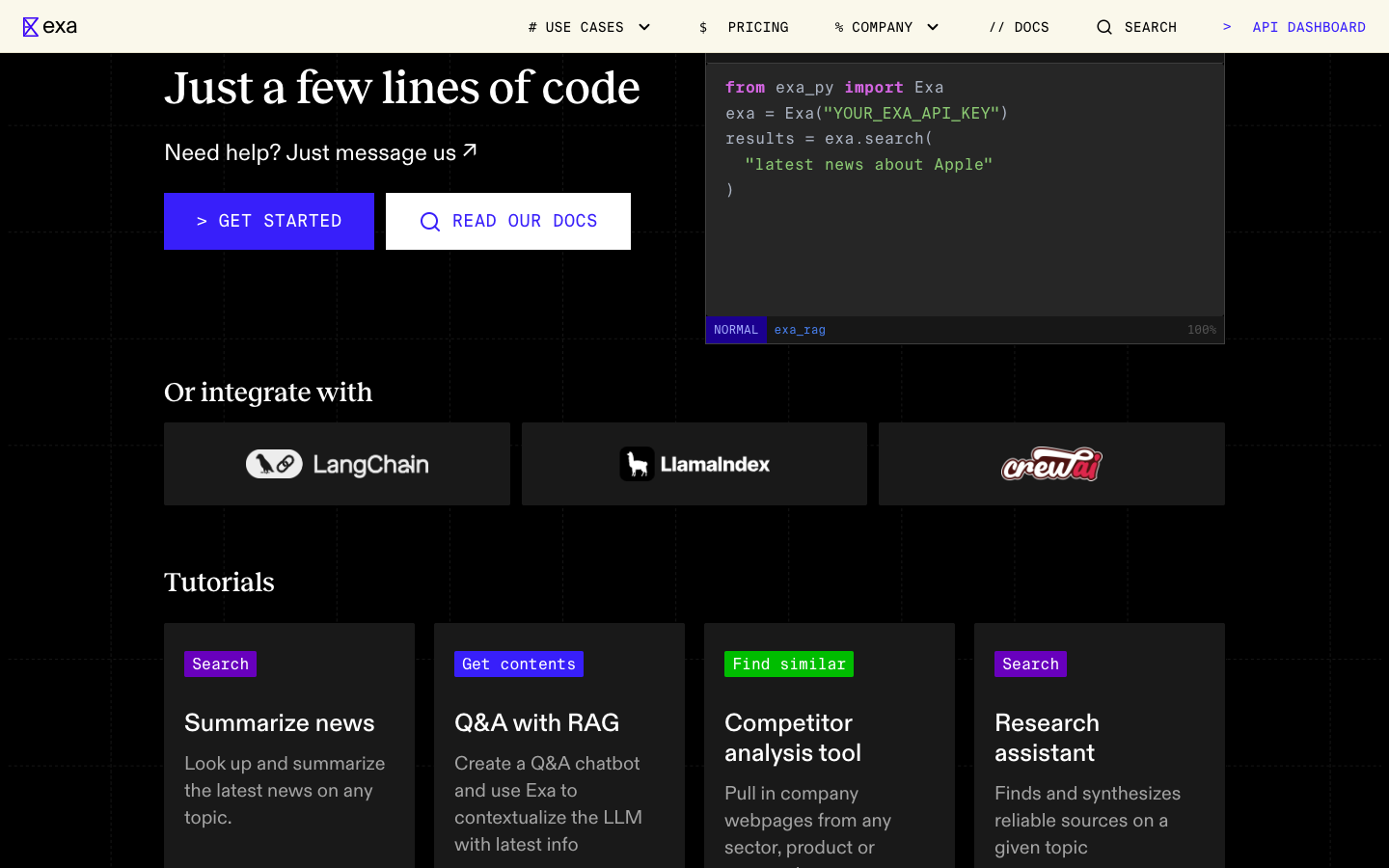1389x868 pixels.
Task: Open the CrewAI integration logo card
Action: click(x=1051, y=464)
